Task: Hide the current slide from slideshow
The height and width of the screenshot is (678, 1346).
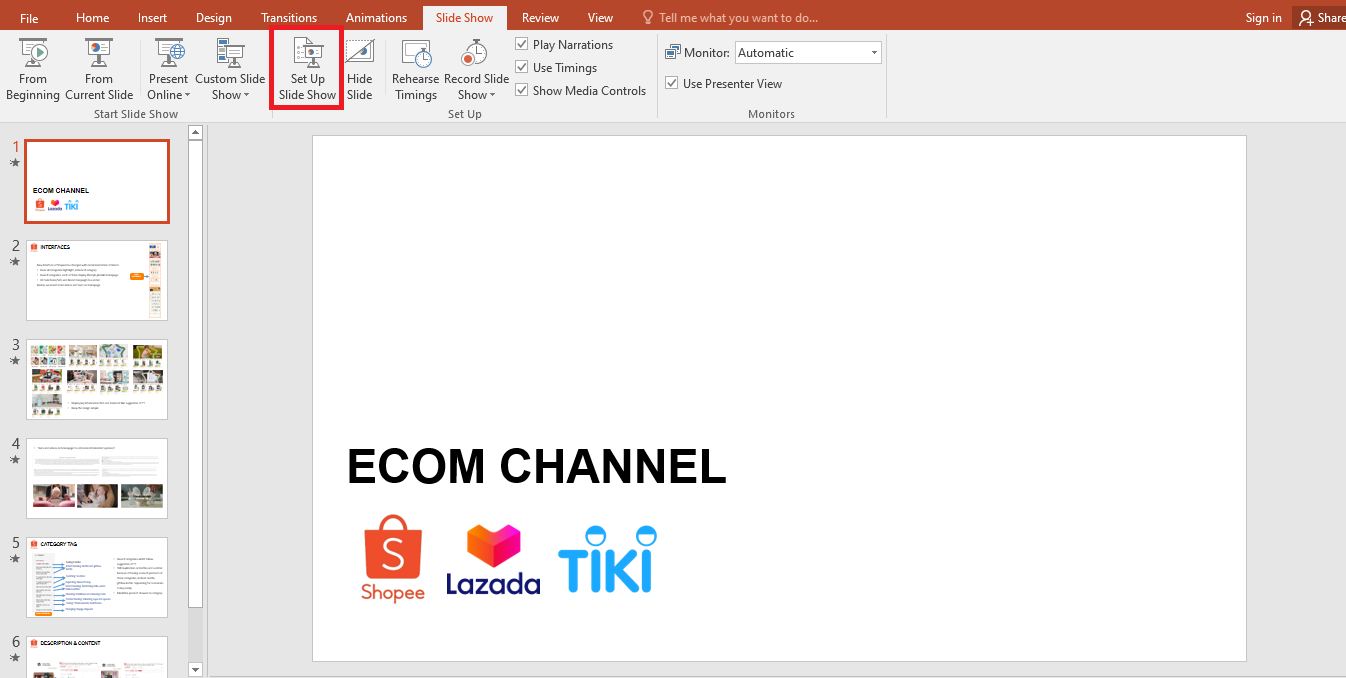Action: [x=359, y=67]
